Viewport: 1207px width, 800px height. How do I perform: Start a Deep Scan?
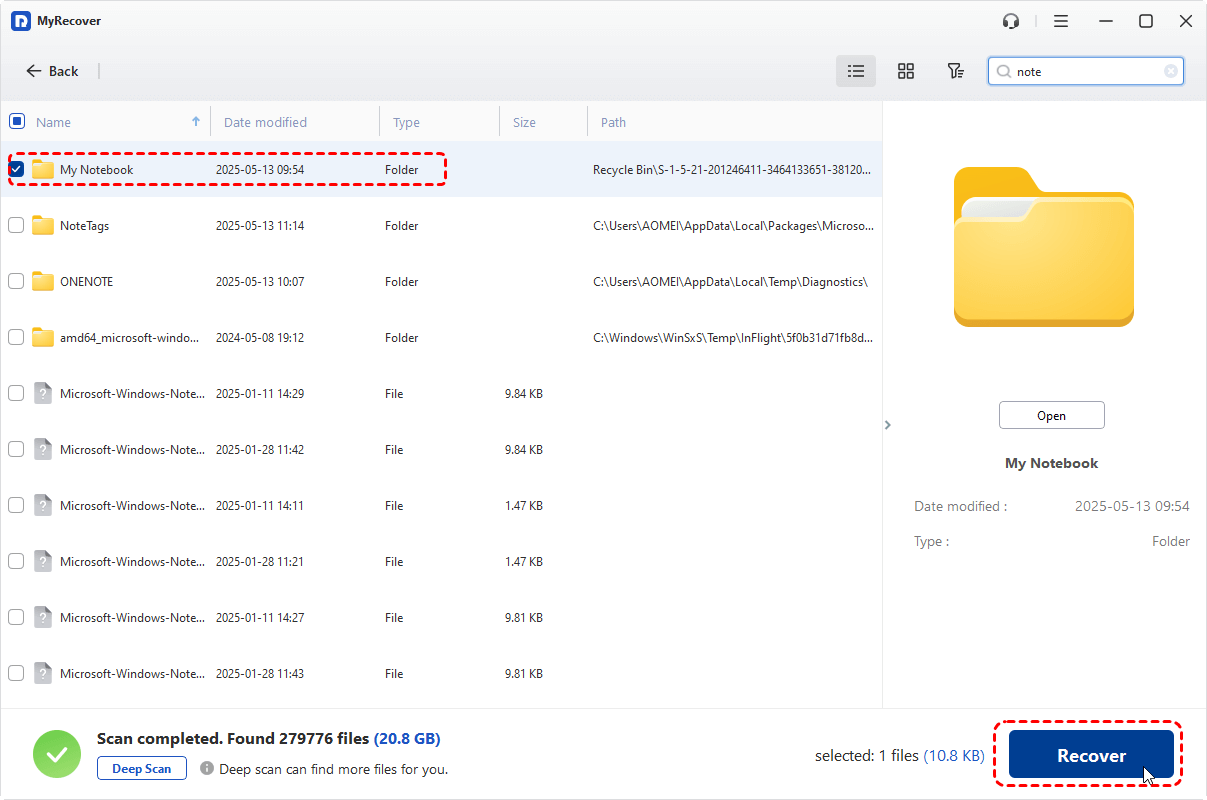coord(142,768)
